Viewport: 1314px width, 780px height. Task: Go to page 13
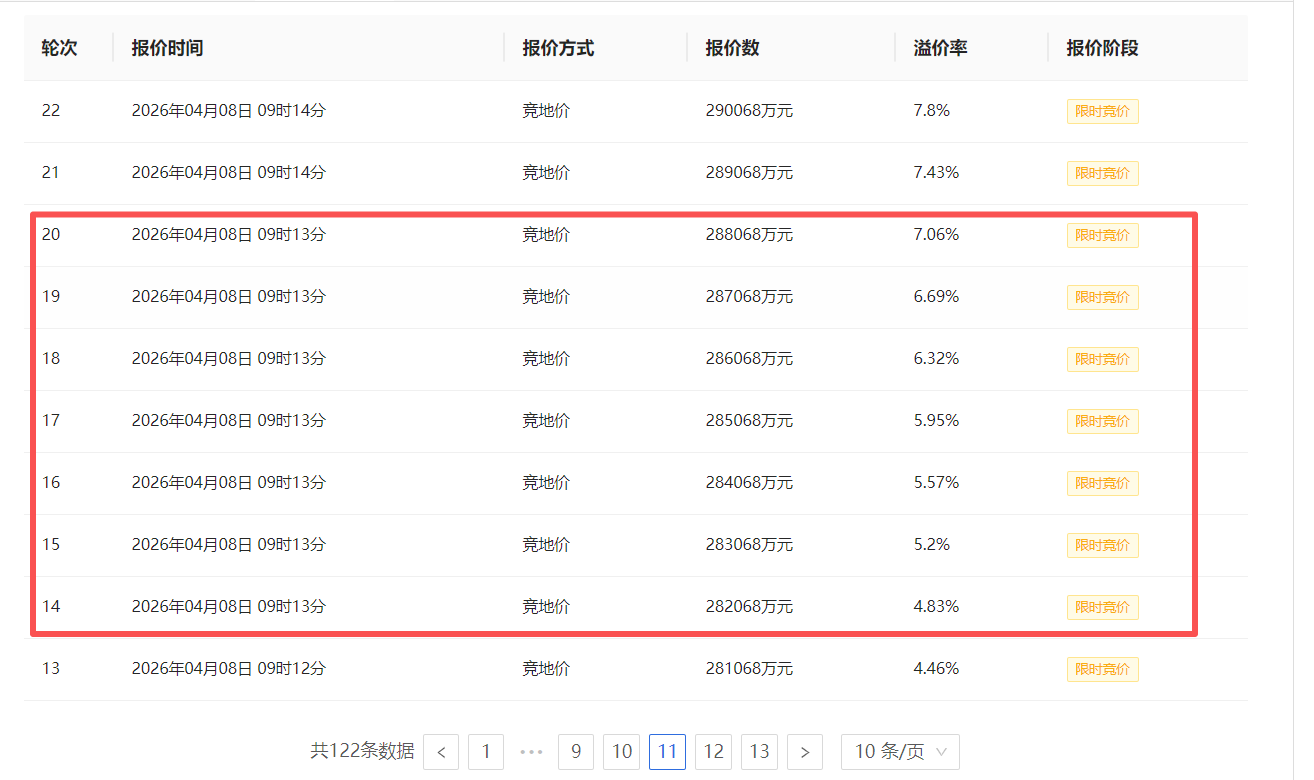[x=759, y=752]
